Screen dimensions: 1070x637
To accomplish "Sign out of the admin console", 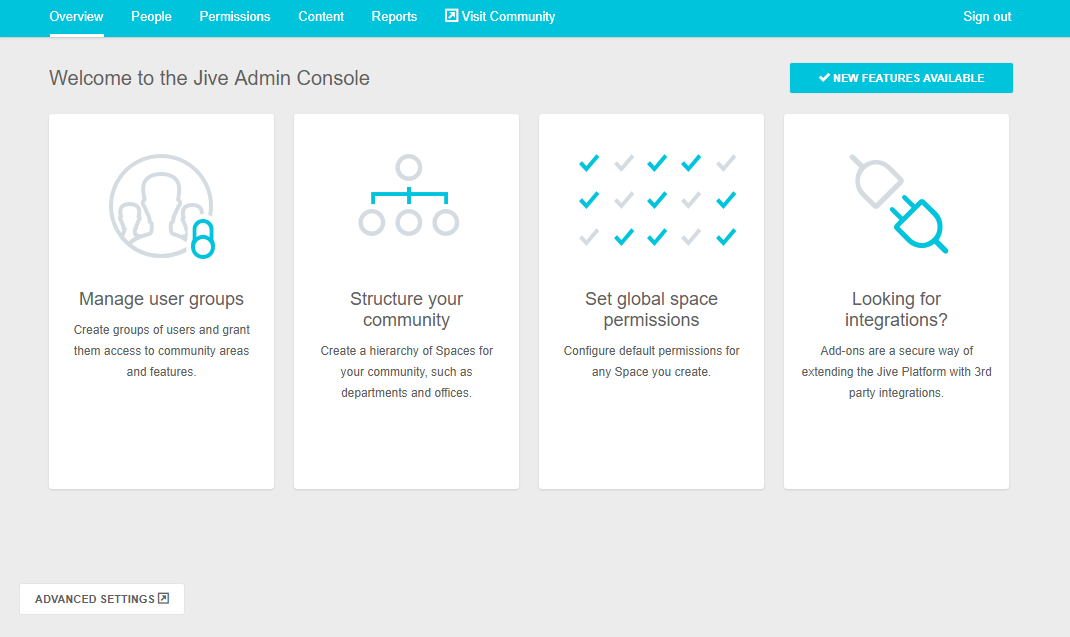I will (x=987, y=16).
